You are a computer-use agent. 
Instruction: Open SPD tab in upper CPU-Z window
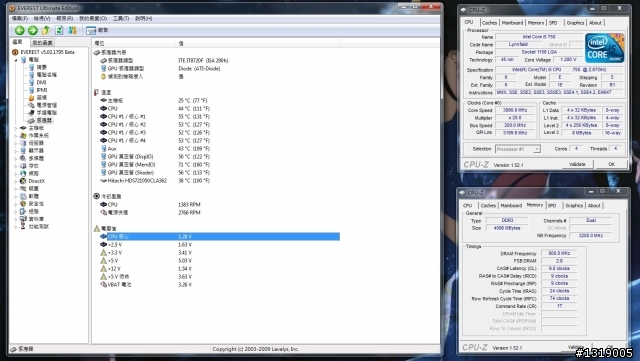pyautogui.click(x=553, y=23)
